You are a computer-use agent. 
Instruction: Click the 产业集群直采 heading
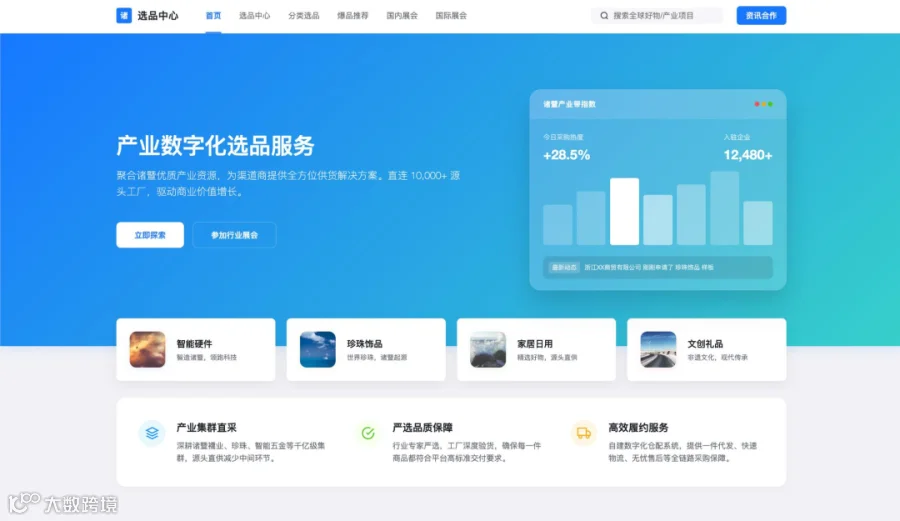207,427
